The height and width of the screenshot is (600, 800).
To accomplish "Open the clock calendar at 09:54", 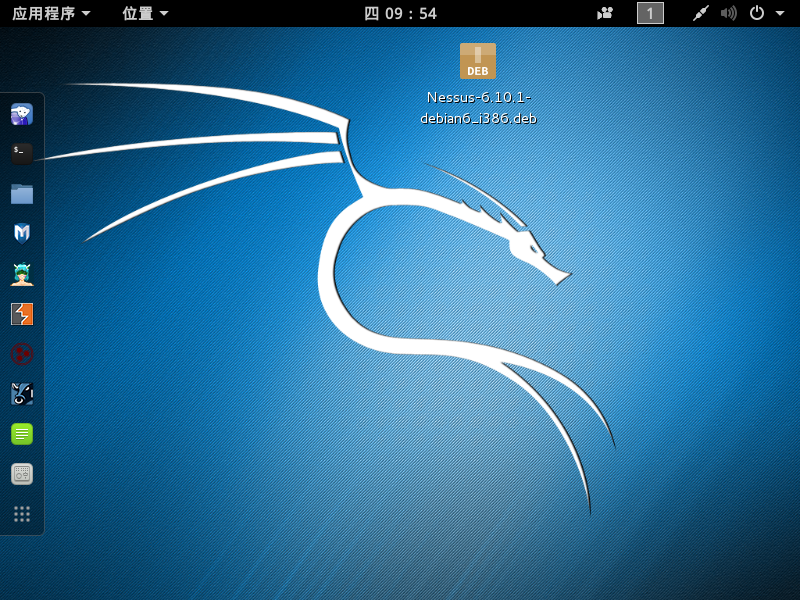I will 400,13.
